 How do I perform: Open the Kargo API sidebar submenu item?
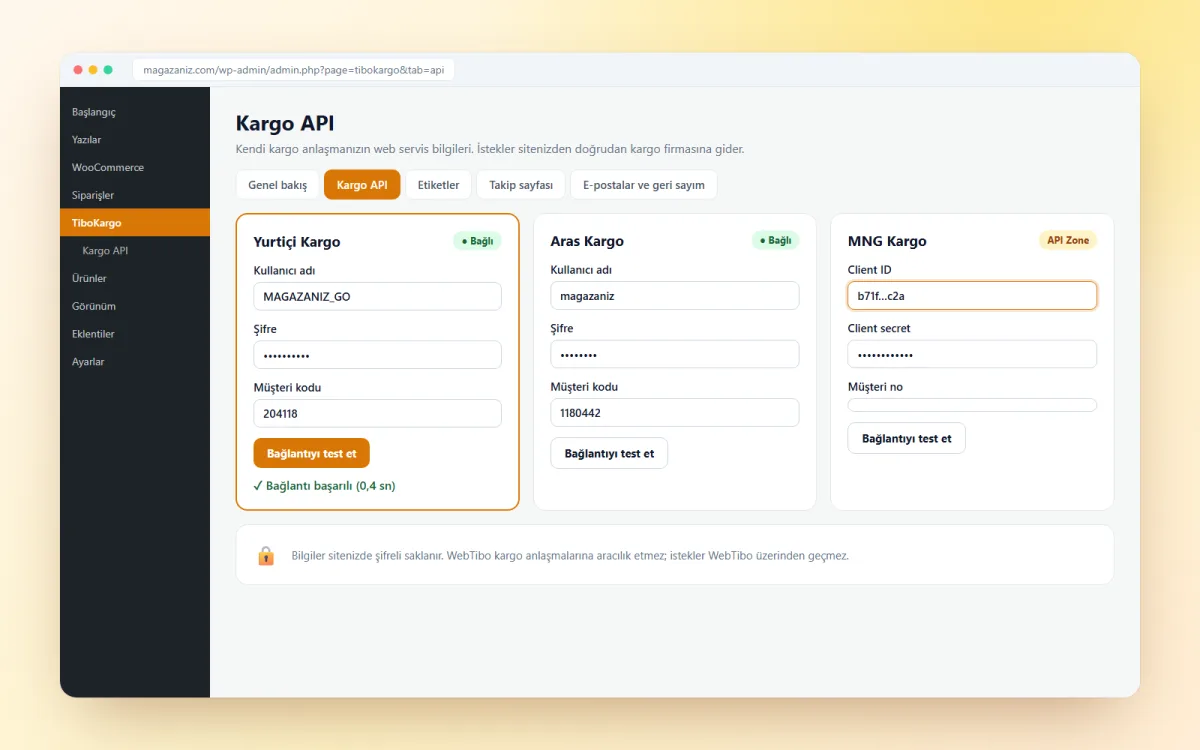pyautogui.click(x=135, y=251)
